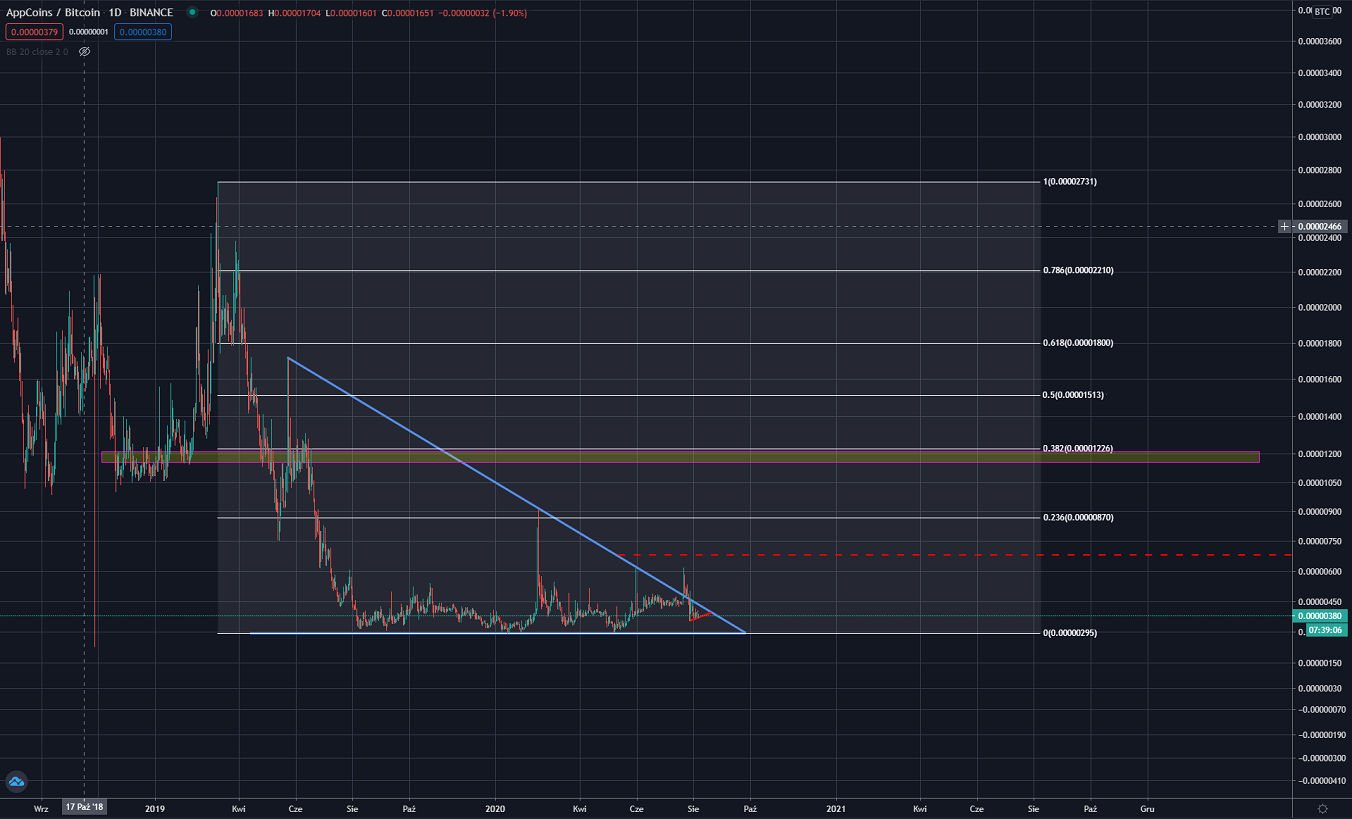Viewport: 1352px width, 819px height.
Task: Click the Gru label on the time axis
Action: [x=1148, y=807]
